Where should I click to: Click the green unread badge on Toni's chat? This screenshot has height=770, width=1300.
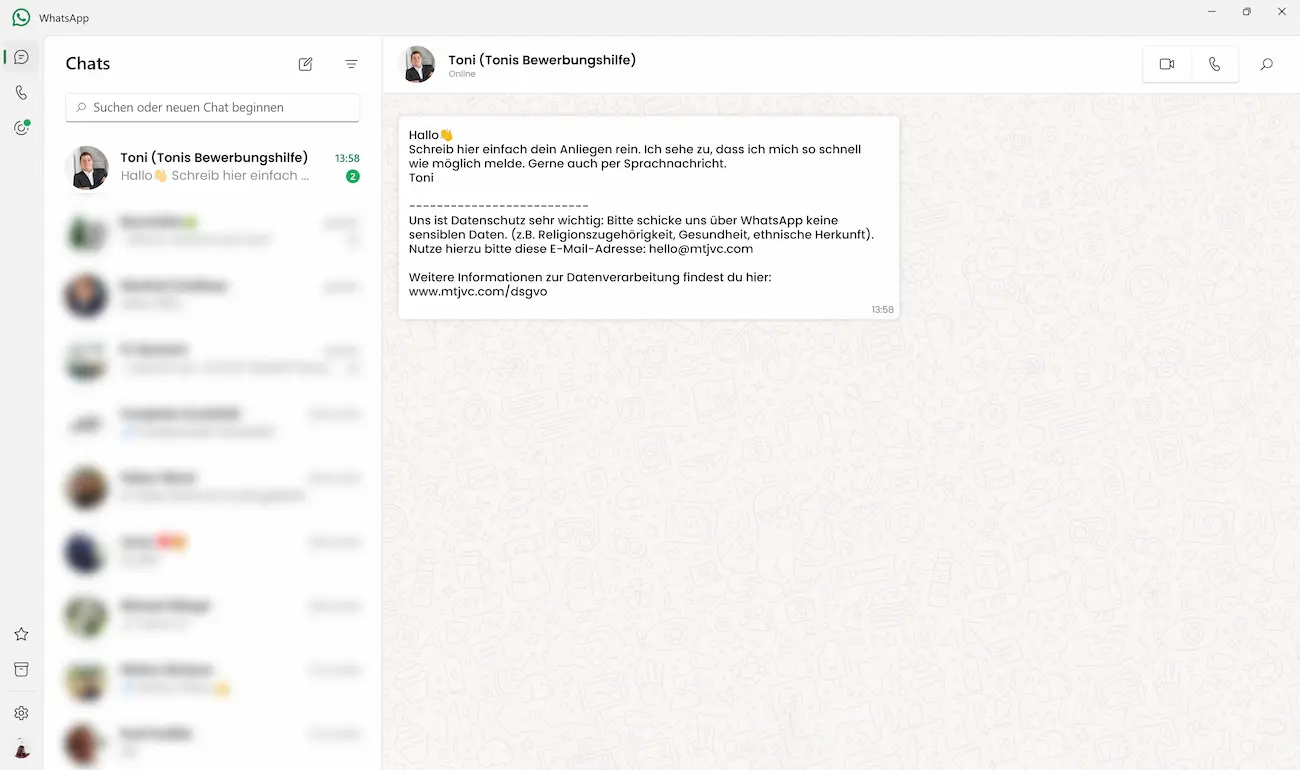(352, 177)
